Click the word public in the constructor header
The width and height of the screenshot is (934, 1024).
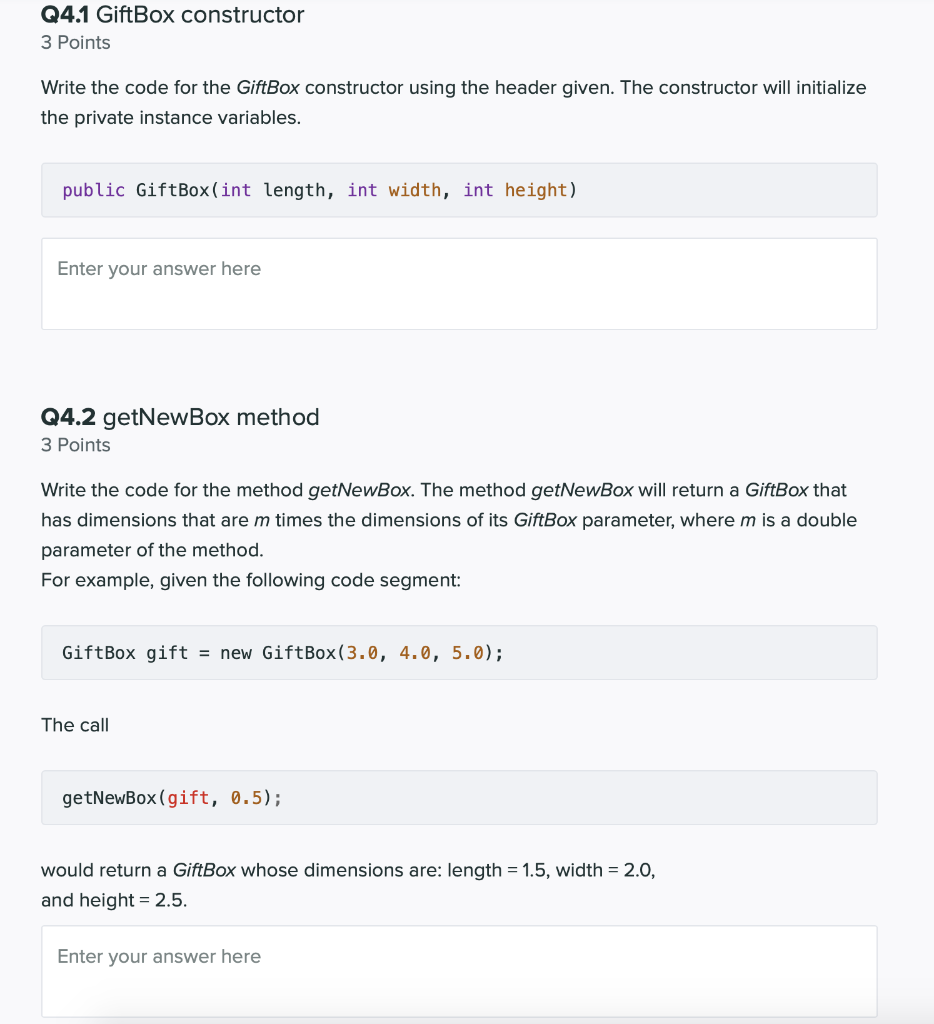93,190
